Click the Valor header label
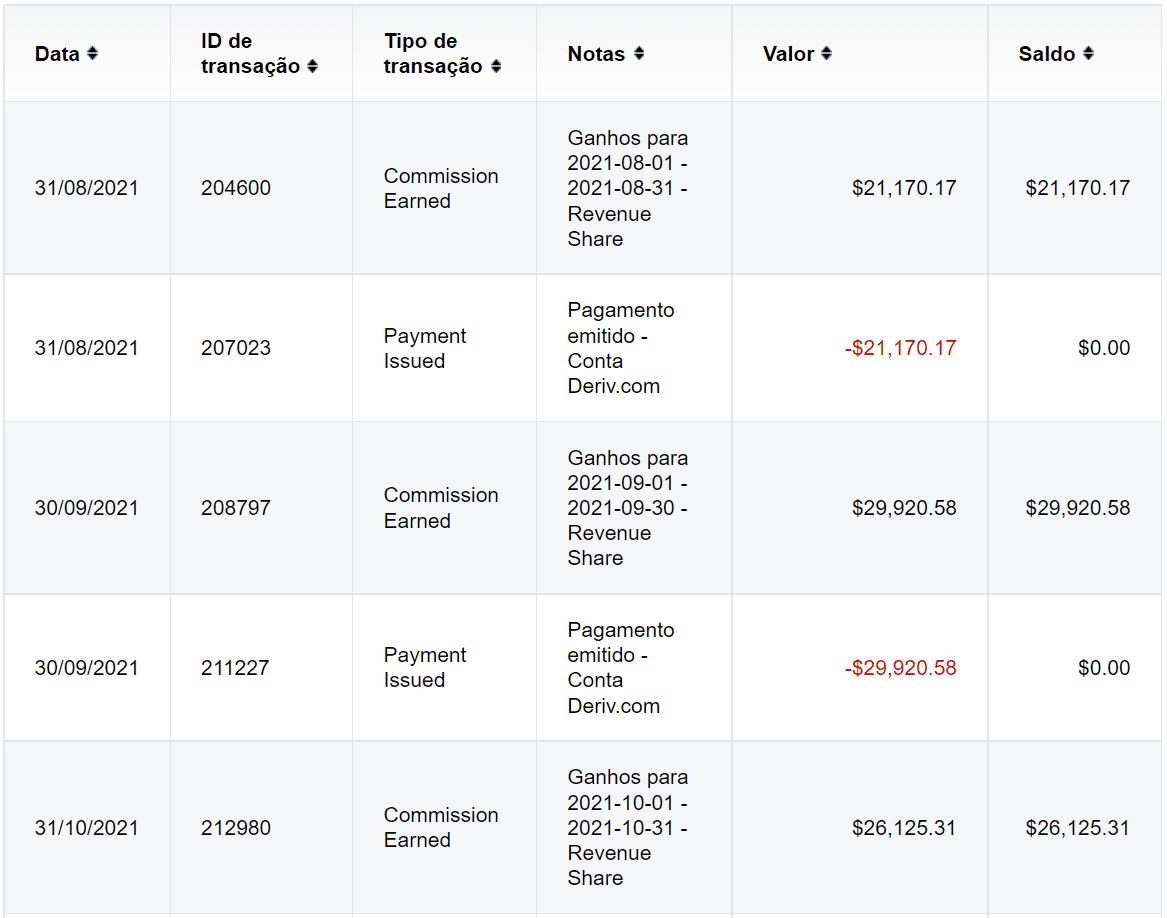The height and width of the screenshot is (918, 1167). click(788, 54)
